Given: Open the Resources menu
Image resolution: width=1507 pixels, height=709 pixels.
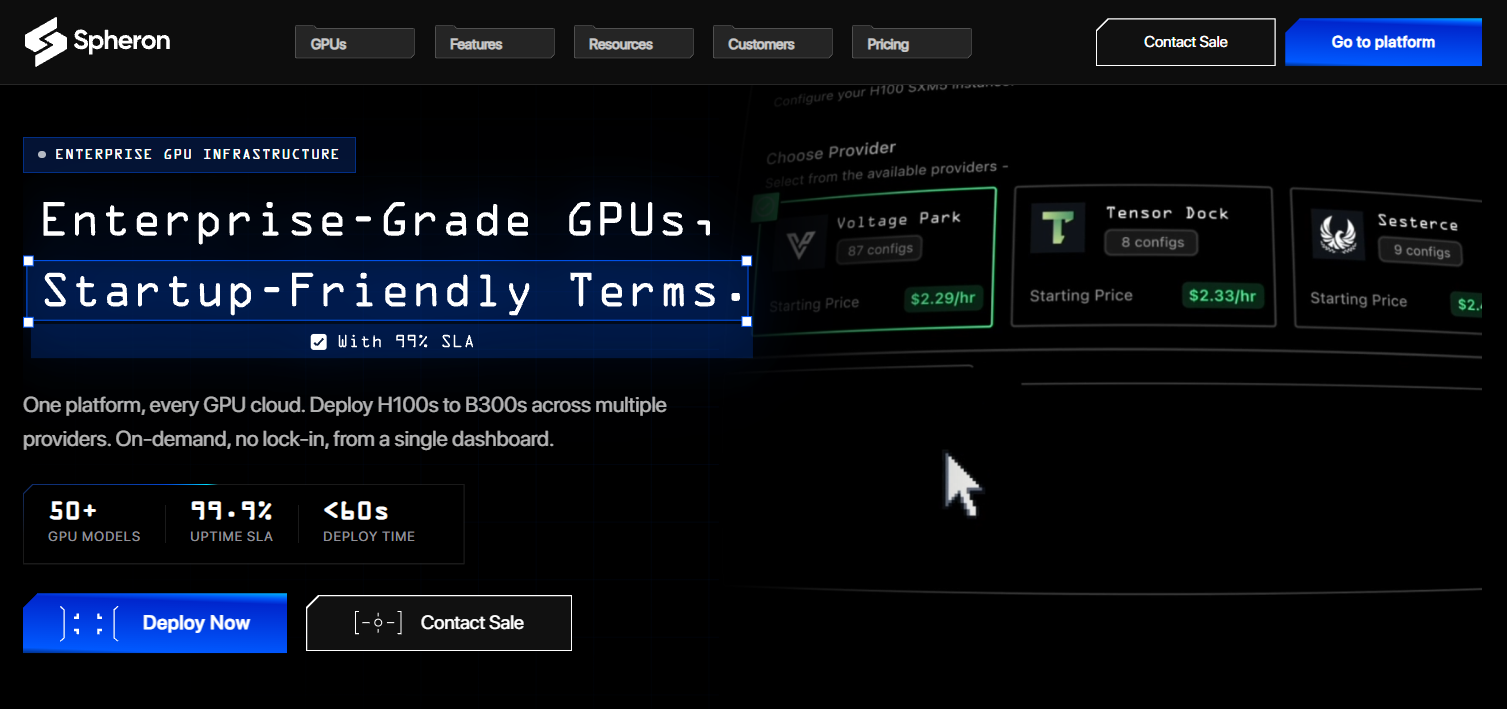Looking at the screenshot, I should pos(633,43).
